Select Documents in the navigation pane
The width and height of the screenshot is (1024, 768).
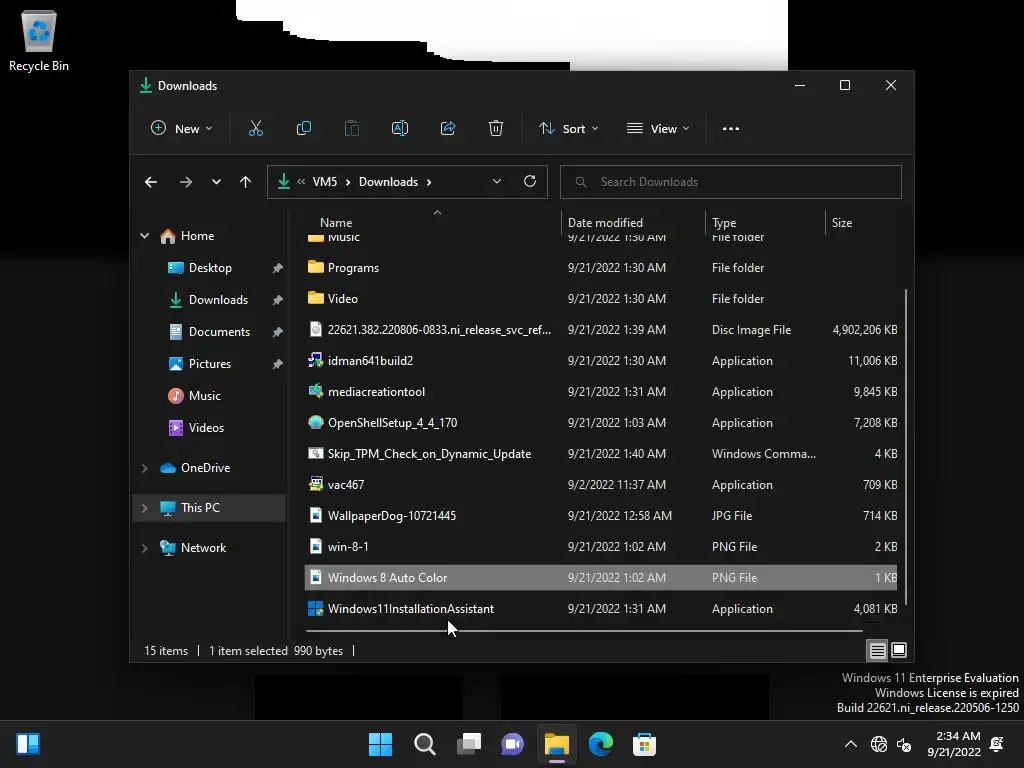pyautogui.click(x=219, y=332)
